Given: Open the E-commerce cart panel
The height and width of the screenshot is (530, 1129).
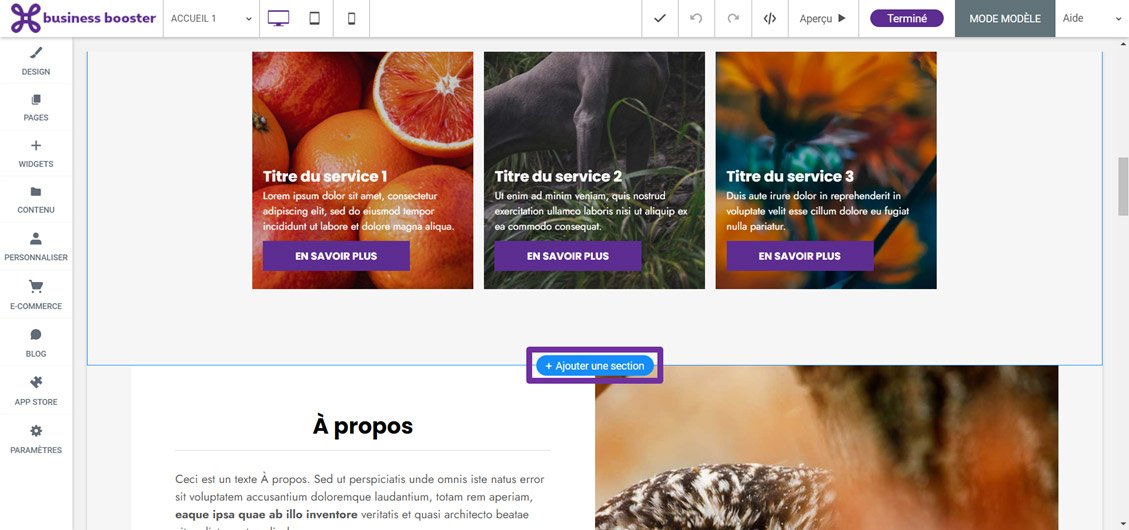Looking at the screenshot, I should point(36,294).
